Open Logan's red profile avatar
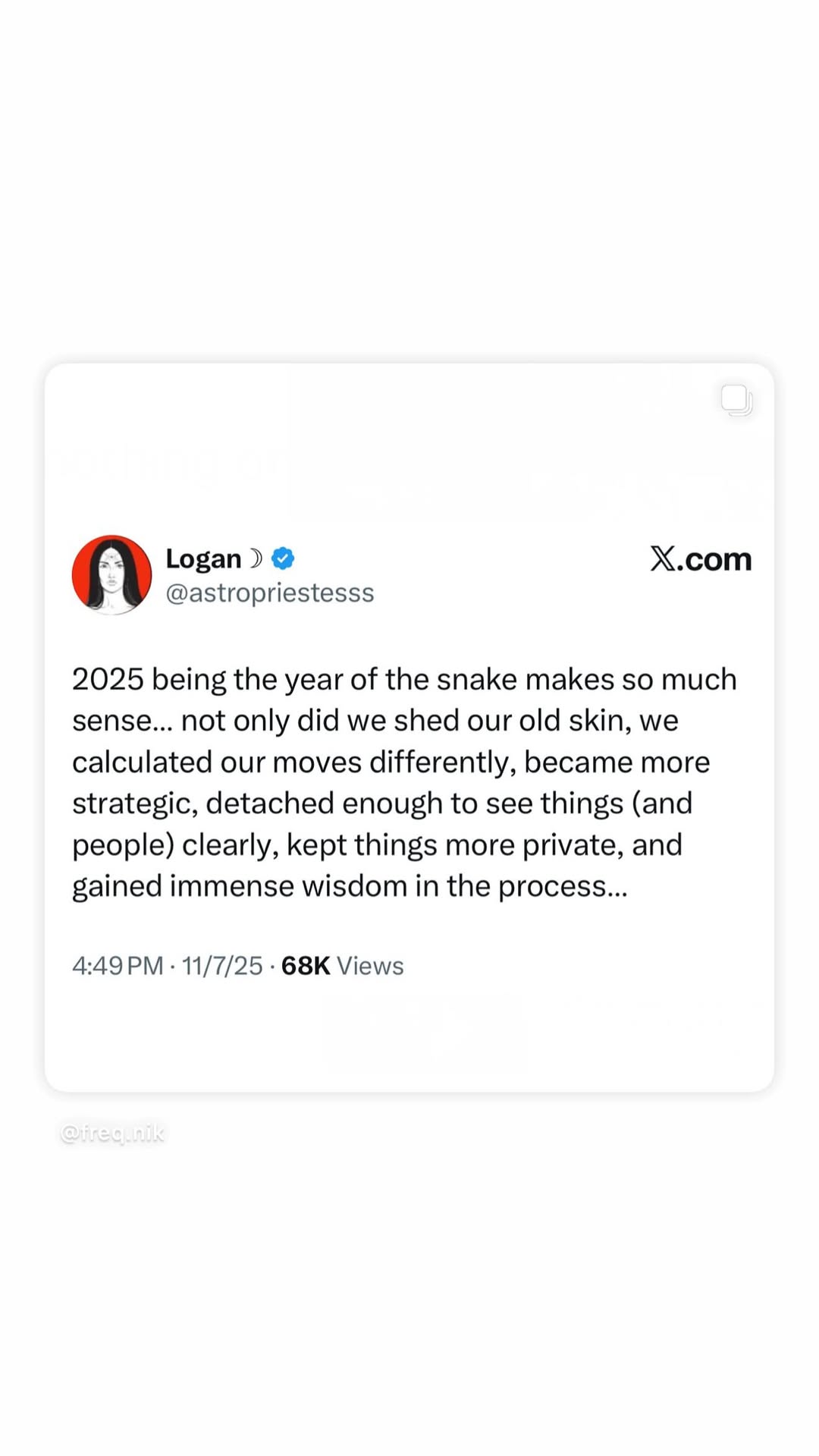819x1456 pixels. (111, 574)
